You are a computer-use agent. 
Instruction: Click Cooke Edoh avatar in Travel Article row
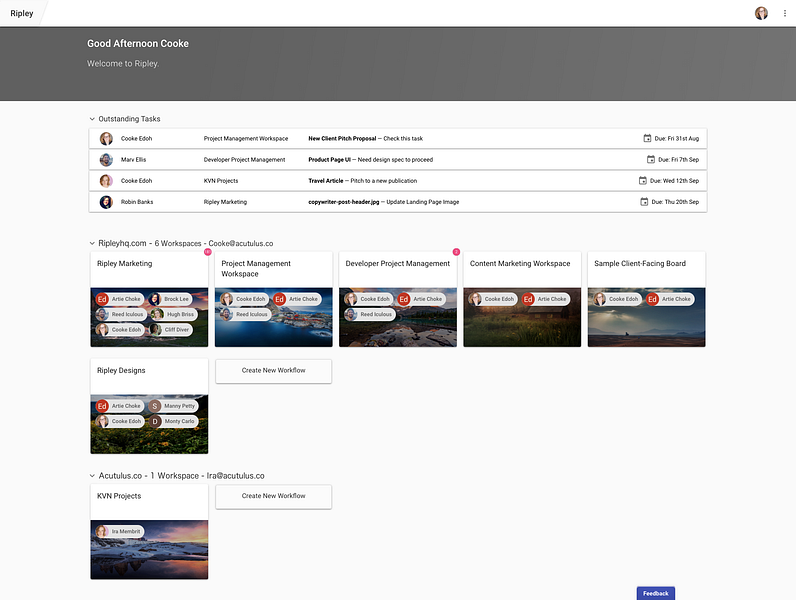[x=106, y=181]
